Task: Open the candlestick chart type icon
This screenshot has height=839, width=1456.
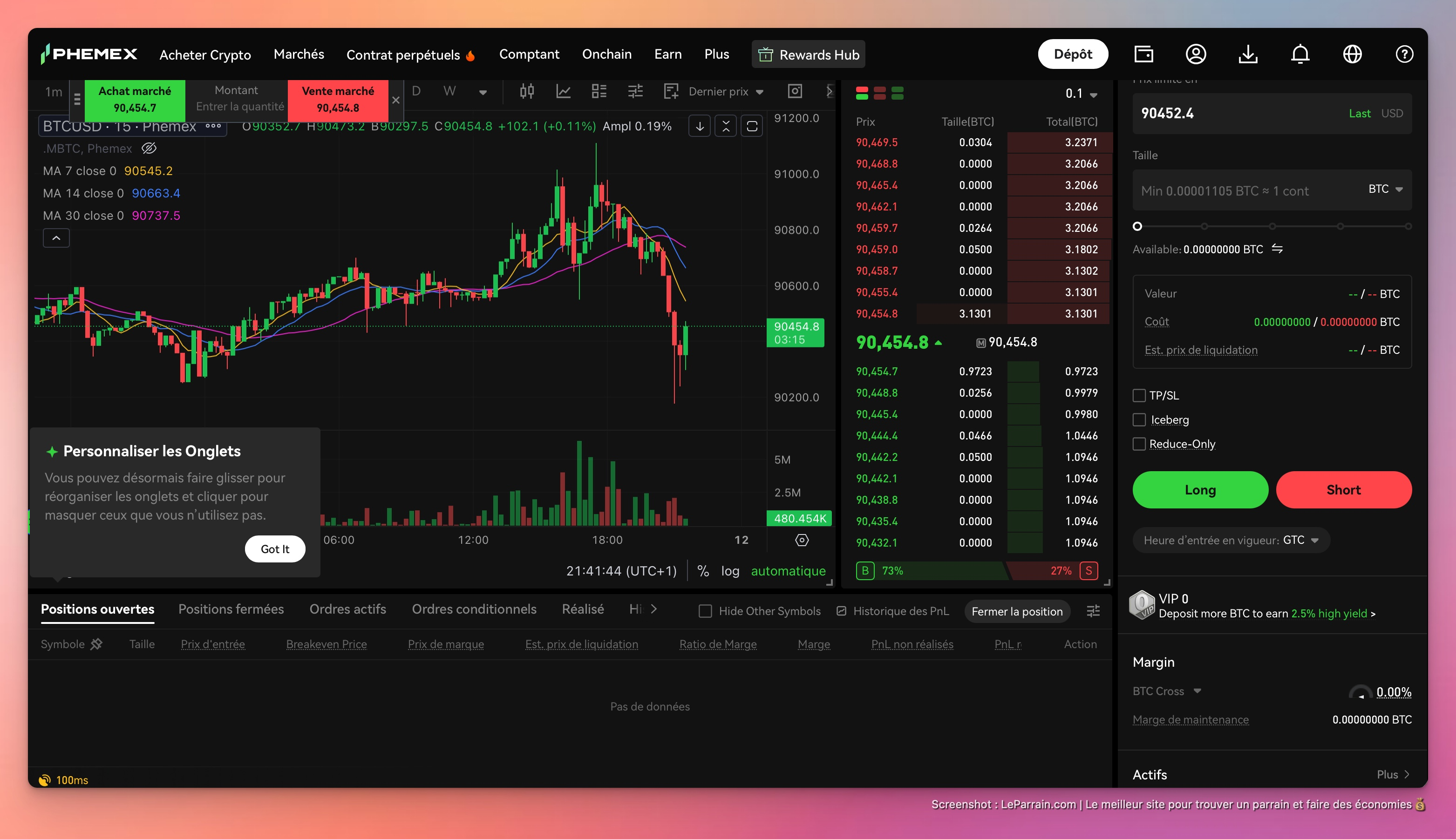Action: pyautogui.click(x=526, y=91)
